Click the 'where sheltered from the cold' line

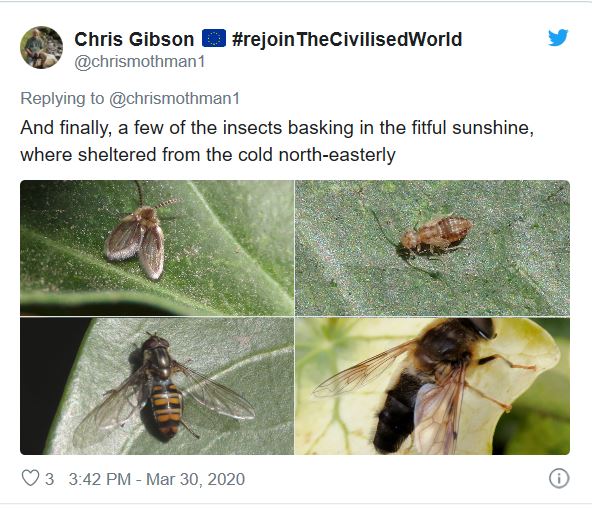[x=208, y=155]
